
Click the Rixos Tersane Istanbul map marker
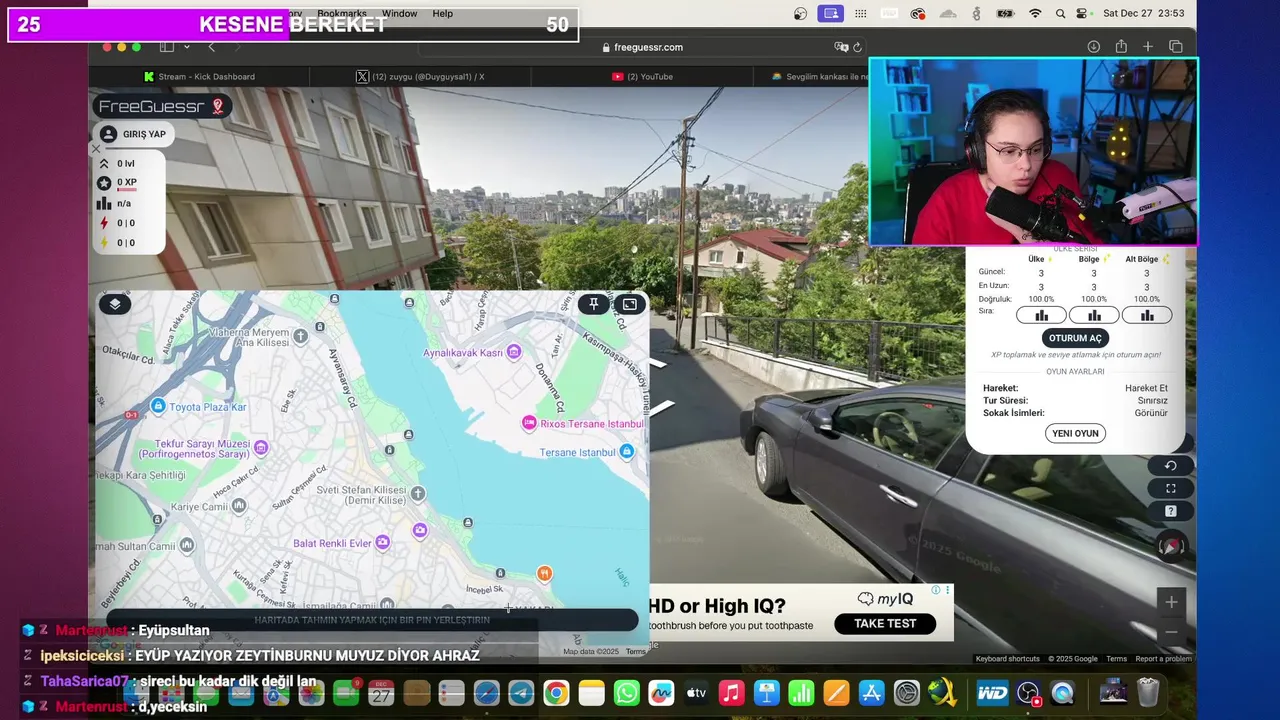click(x=530, y=424)
